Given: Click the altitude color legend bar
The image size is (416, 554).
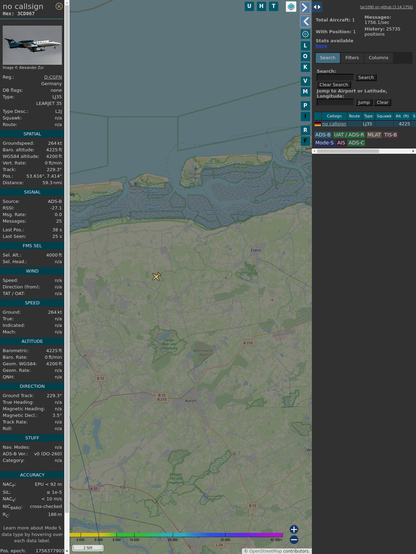Looking at the screenshot, I should (x=176, y=535).
